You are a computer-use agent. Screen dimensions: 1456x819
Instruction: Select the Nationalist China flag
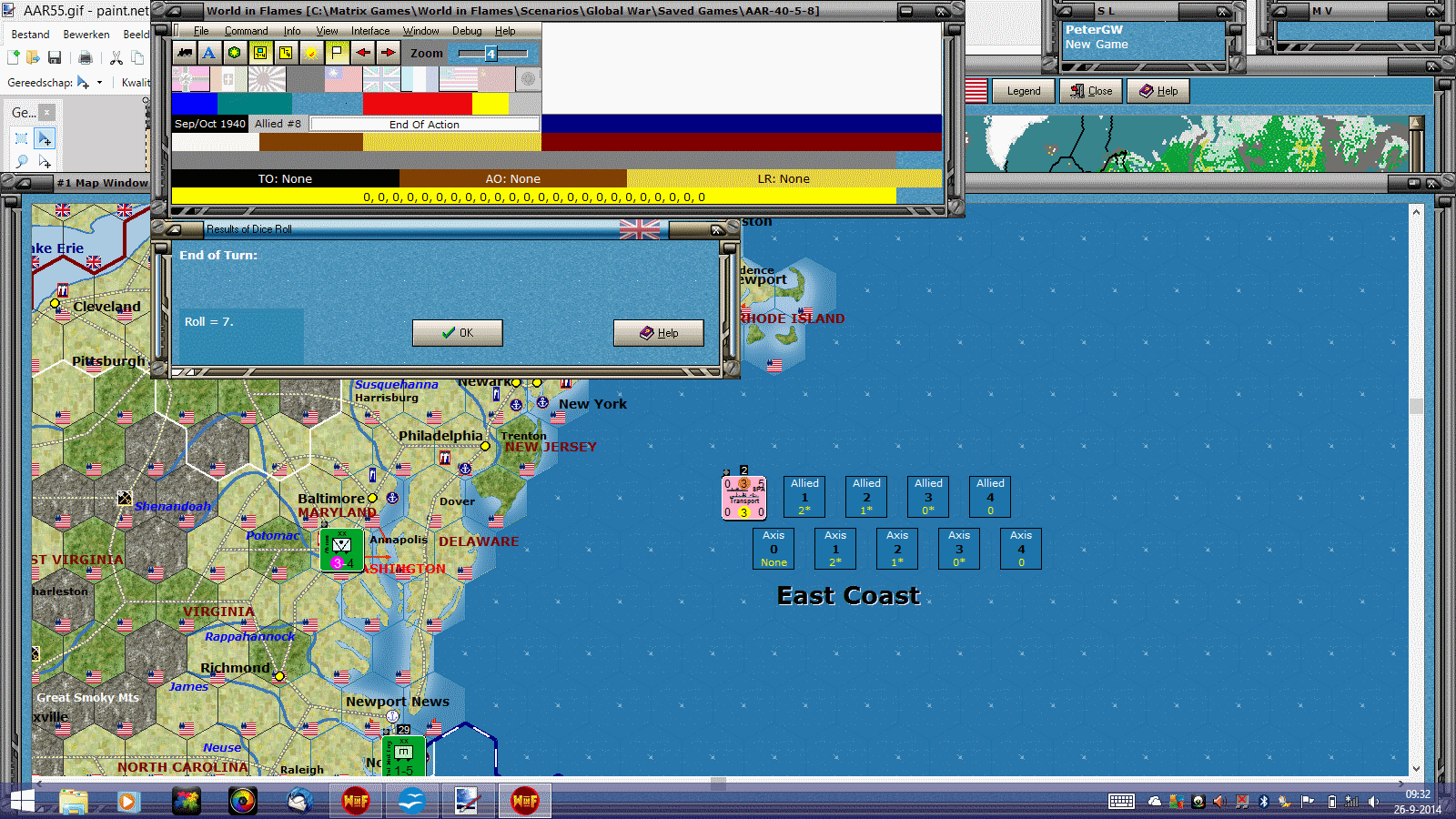pos(343,79)
